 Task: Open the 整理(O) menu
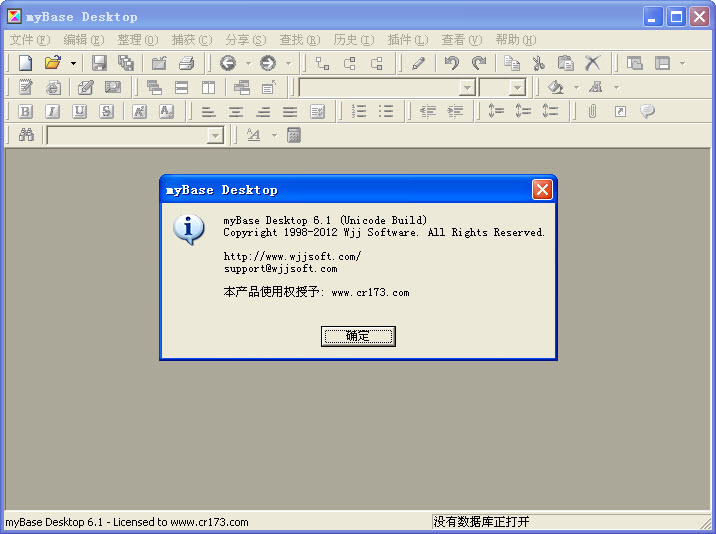point(138,40)
